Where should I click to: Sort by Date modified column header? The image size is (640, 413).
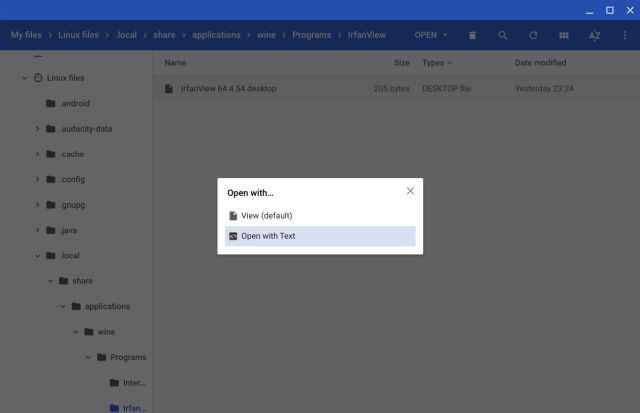541,62
